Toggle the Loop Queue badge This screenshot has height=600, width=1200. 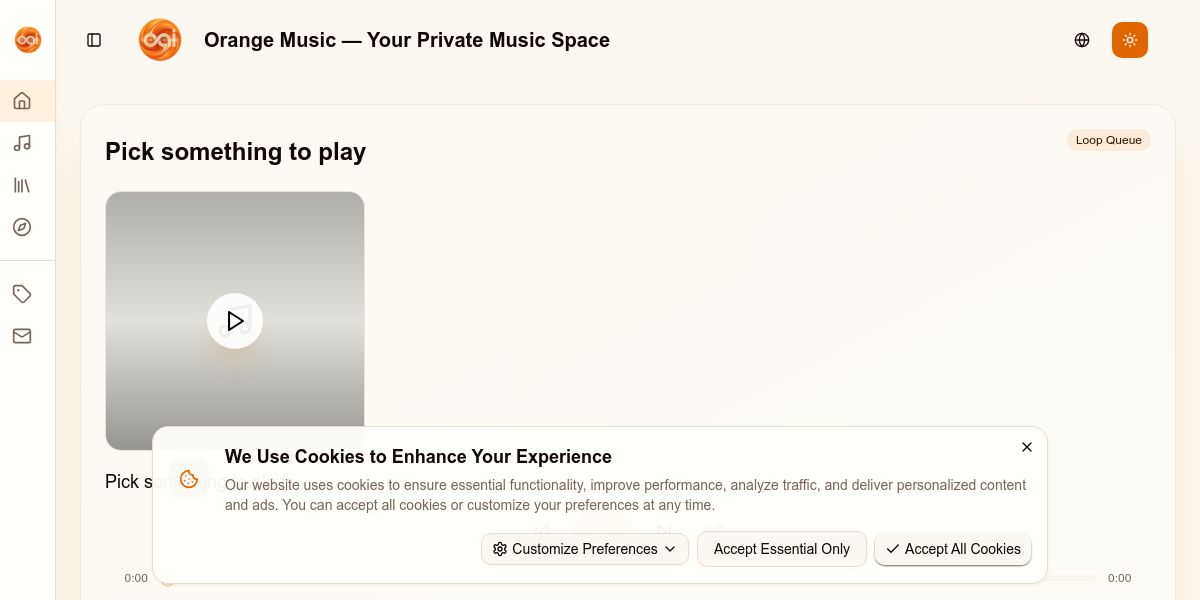point(1108,140)
